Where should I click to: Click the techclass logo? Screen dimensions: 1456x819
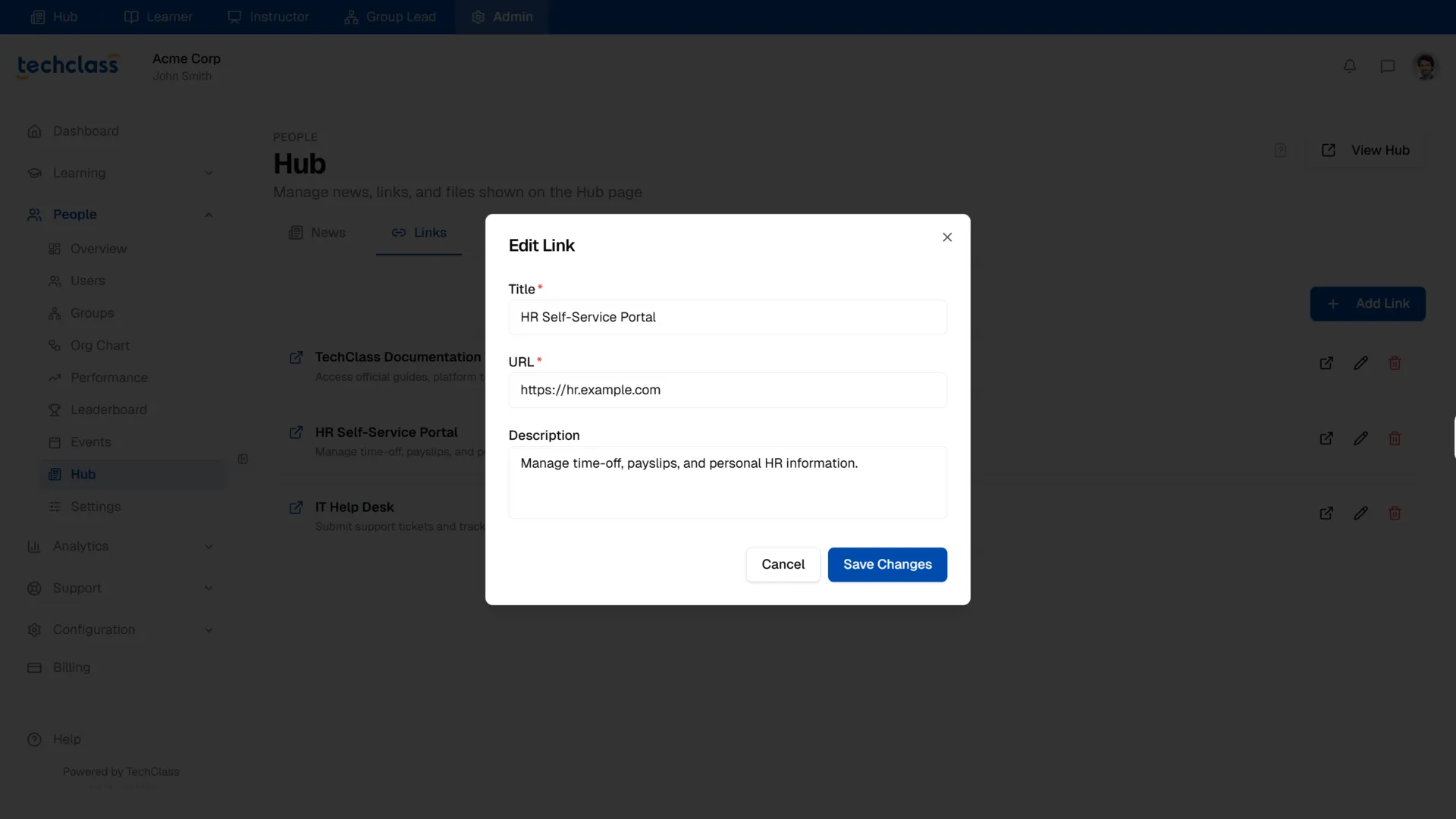coord(68,66)
